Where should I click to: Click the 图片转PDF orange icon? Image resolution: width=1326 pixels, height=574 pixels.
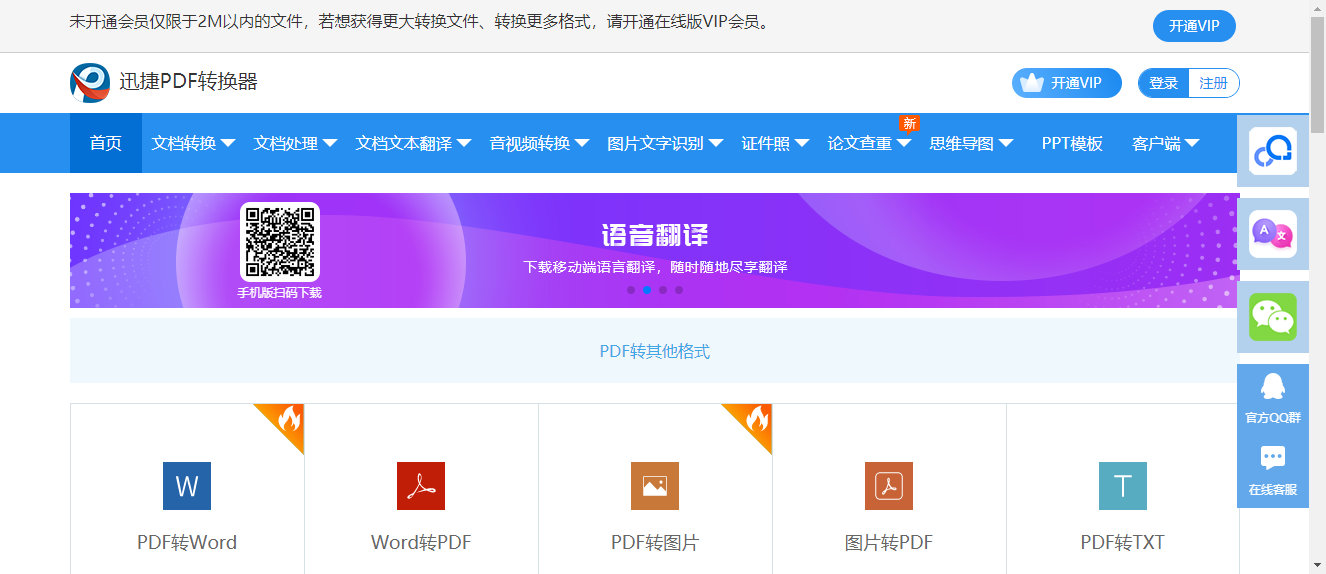[889, 486]
